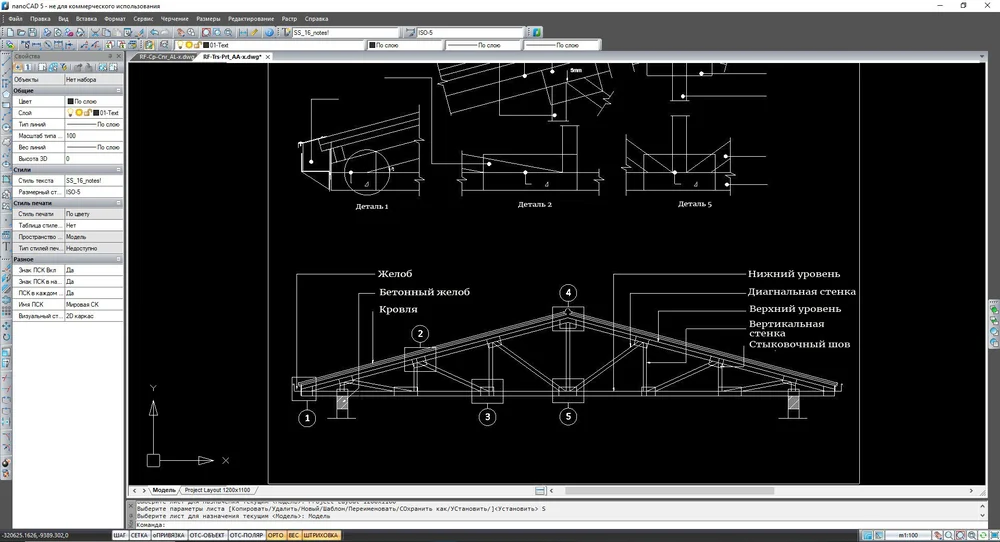This screenshot has width=1000, height=542.
Task: Click the Масштаб типа value 100
Action: pyautogui.click(x=94, y=136)
